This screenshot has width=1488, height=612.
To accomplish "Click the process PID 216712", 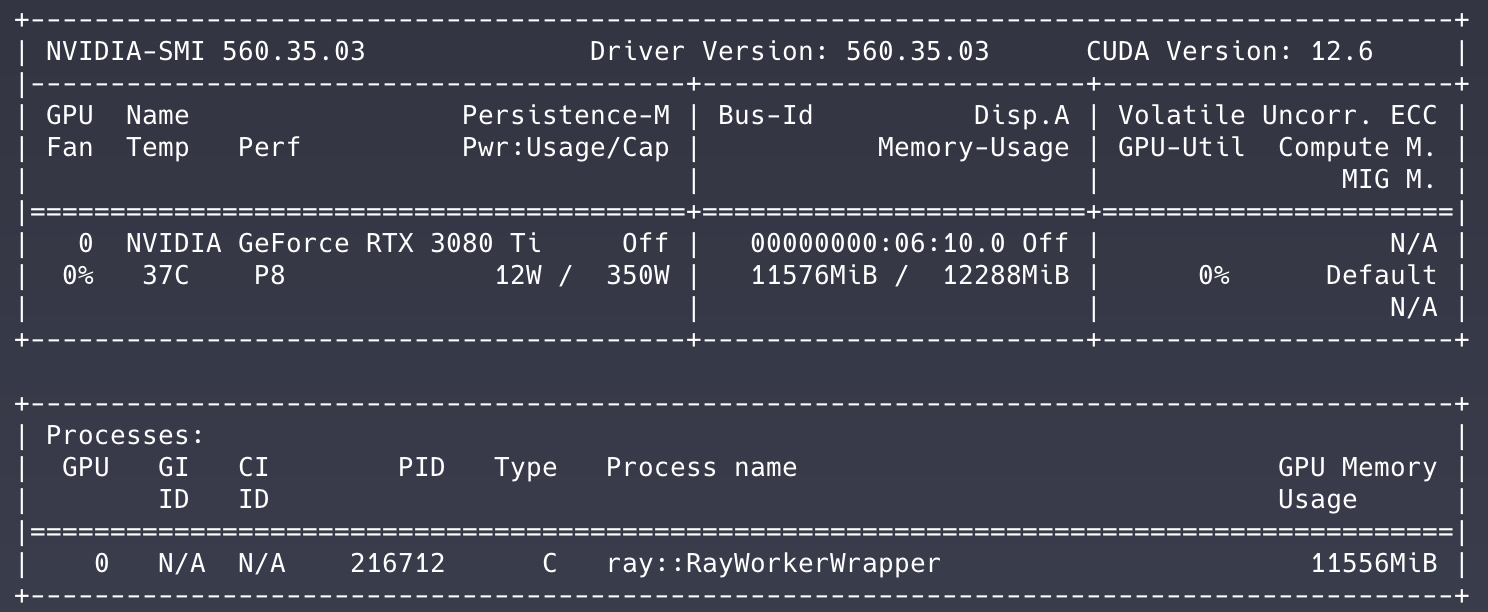I will click(397, 564).
